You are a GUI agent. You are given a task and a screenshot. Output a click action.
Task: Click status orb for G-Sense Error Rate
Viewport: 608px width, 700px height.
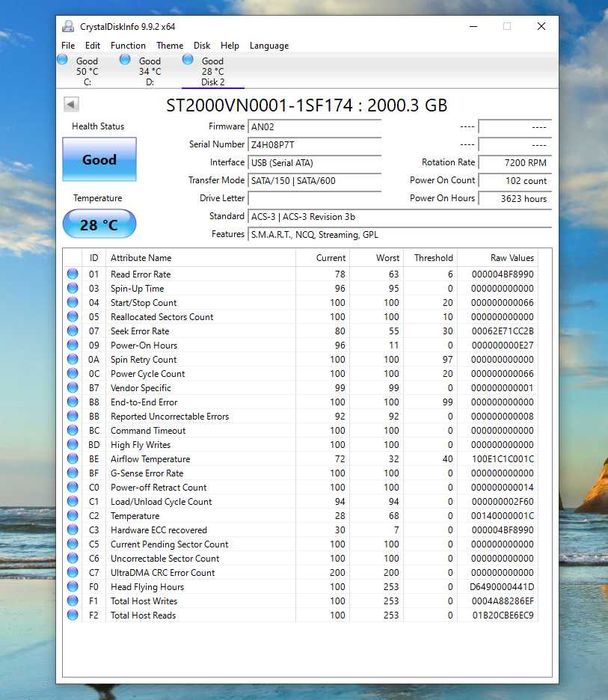point(72,473)
